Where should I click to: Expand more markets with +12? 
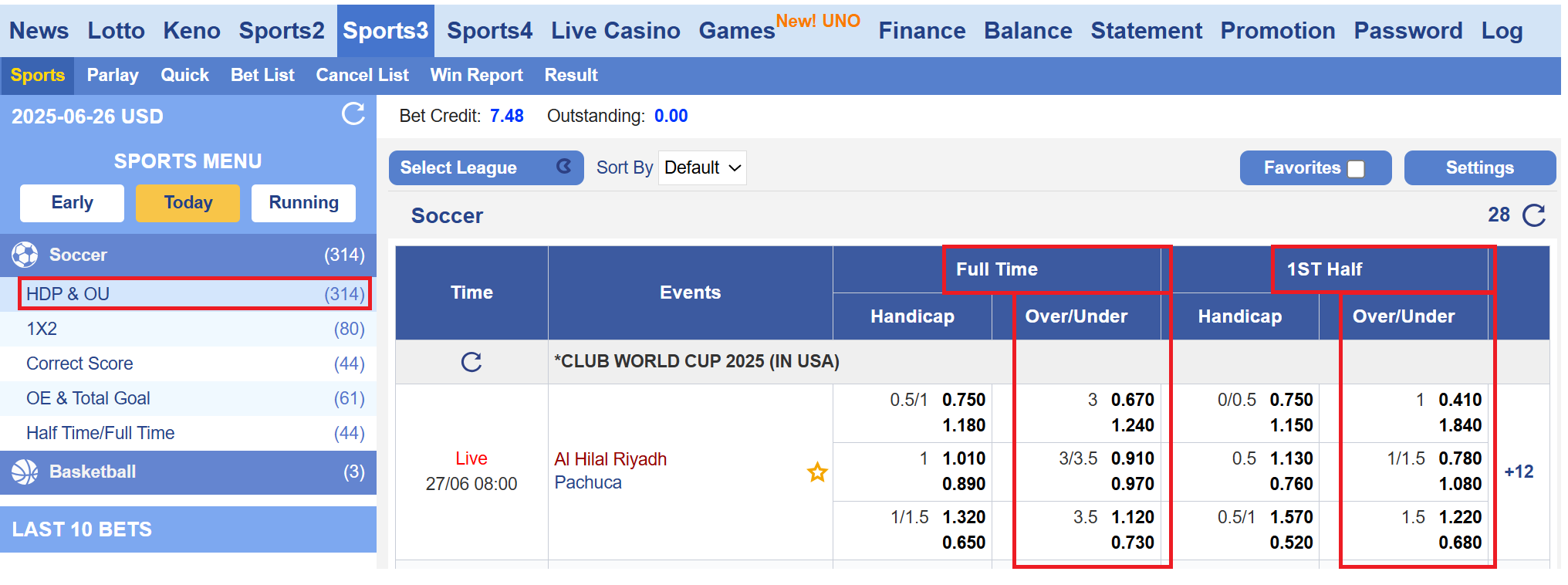click(x=1519, y=472)
